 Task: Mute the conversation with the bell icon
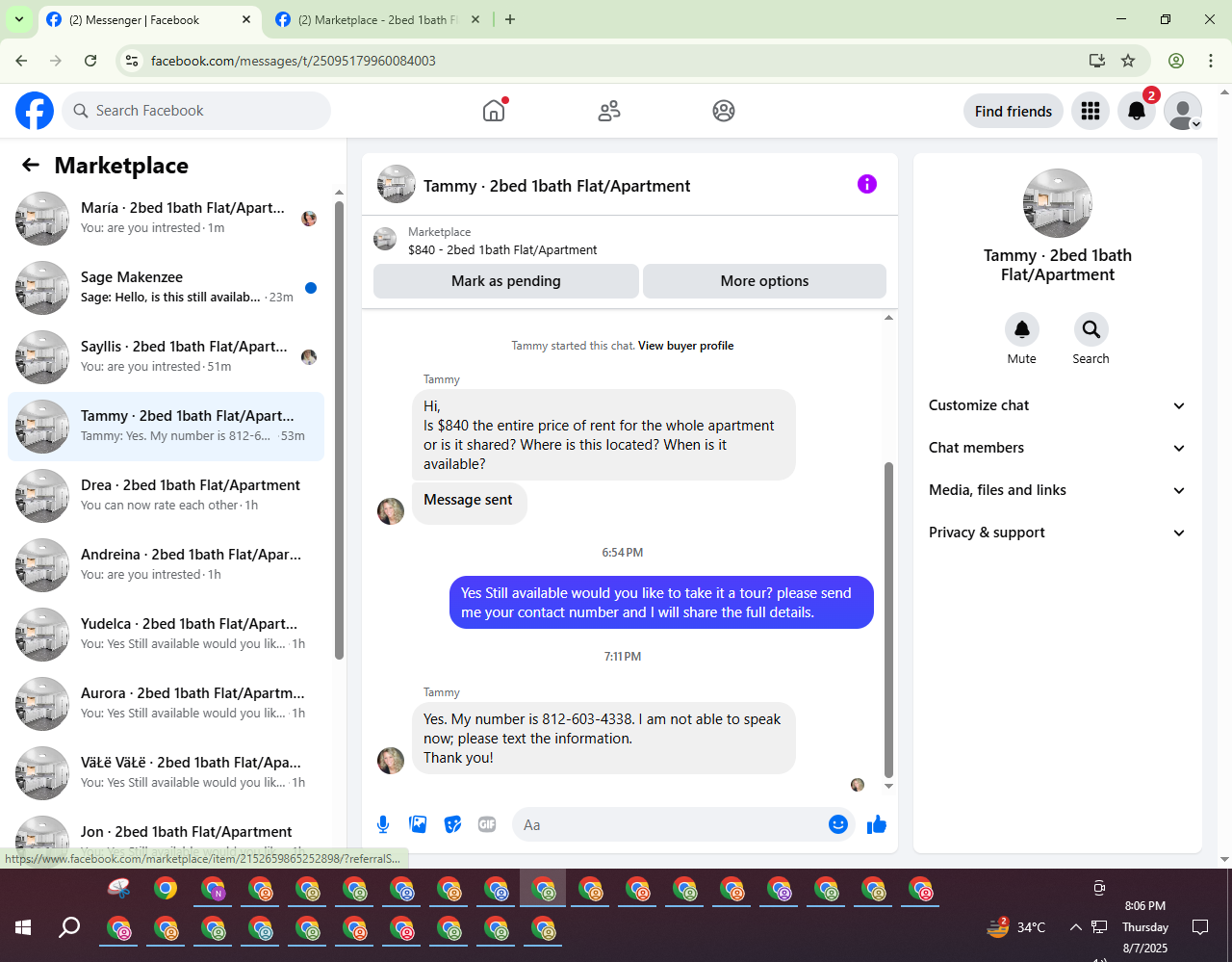[1022, 329]
